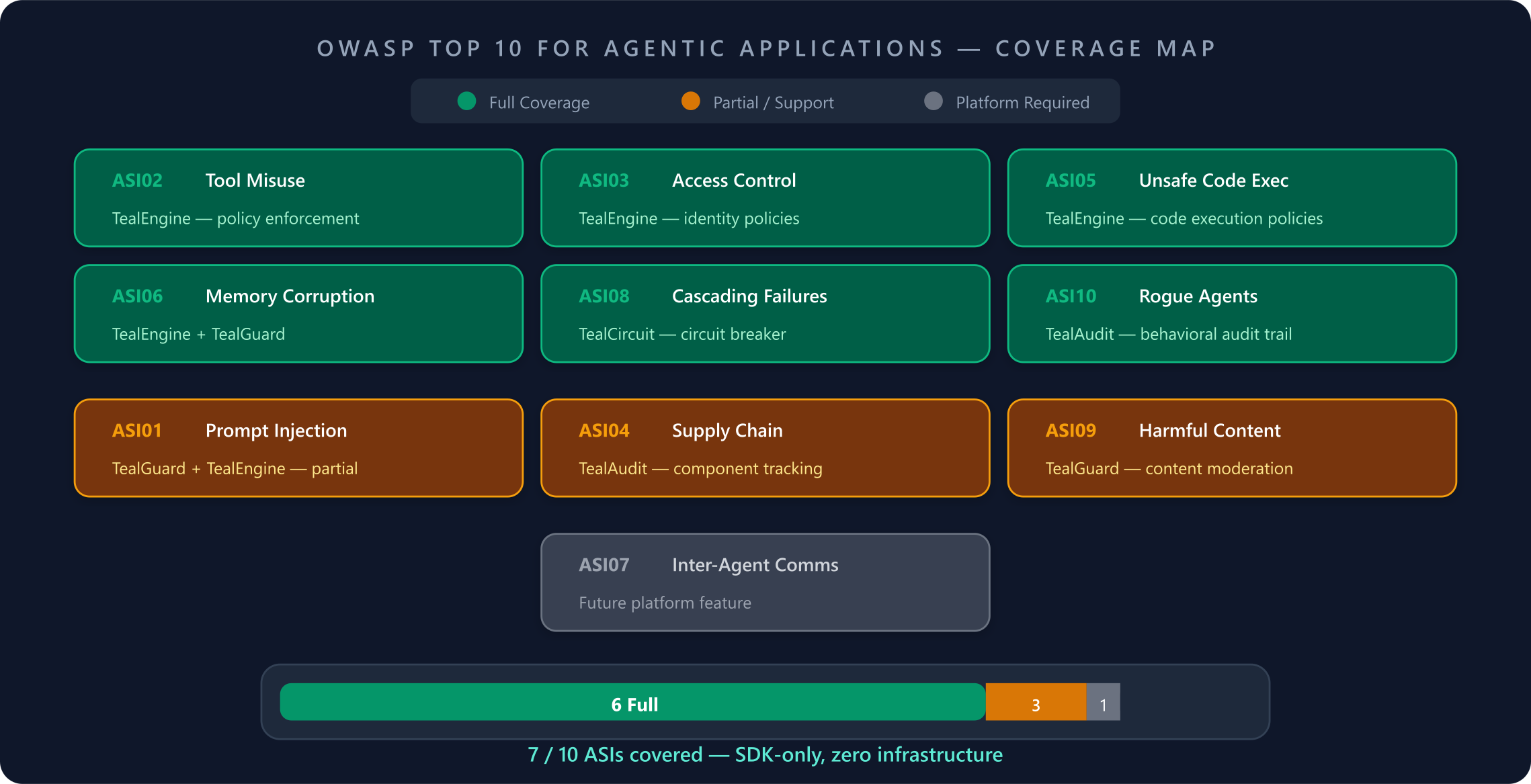1531x784 pixels.
Task: Click the gray ASI07 Inter-Agent Comms card
Action: (765, 582)
